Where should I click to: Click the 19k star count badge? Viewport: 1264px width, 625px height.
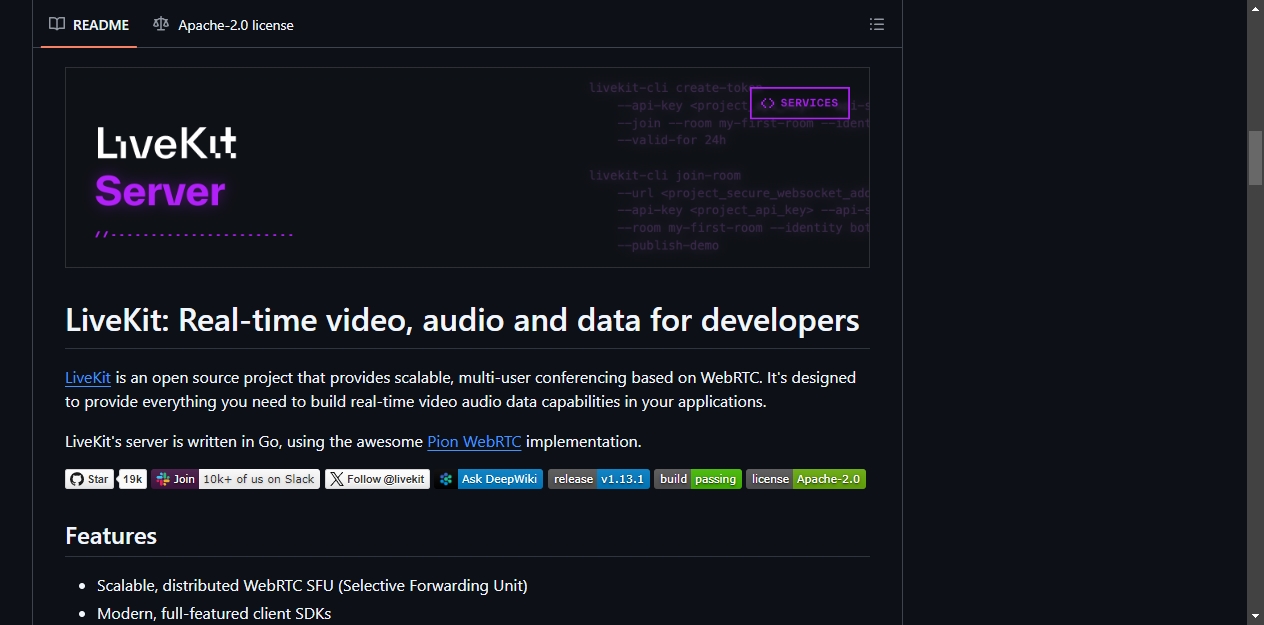pos(134,479)
